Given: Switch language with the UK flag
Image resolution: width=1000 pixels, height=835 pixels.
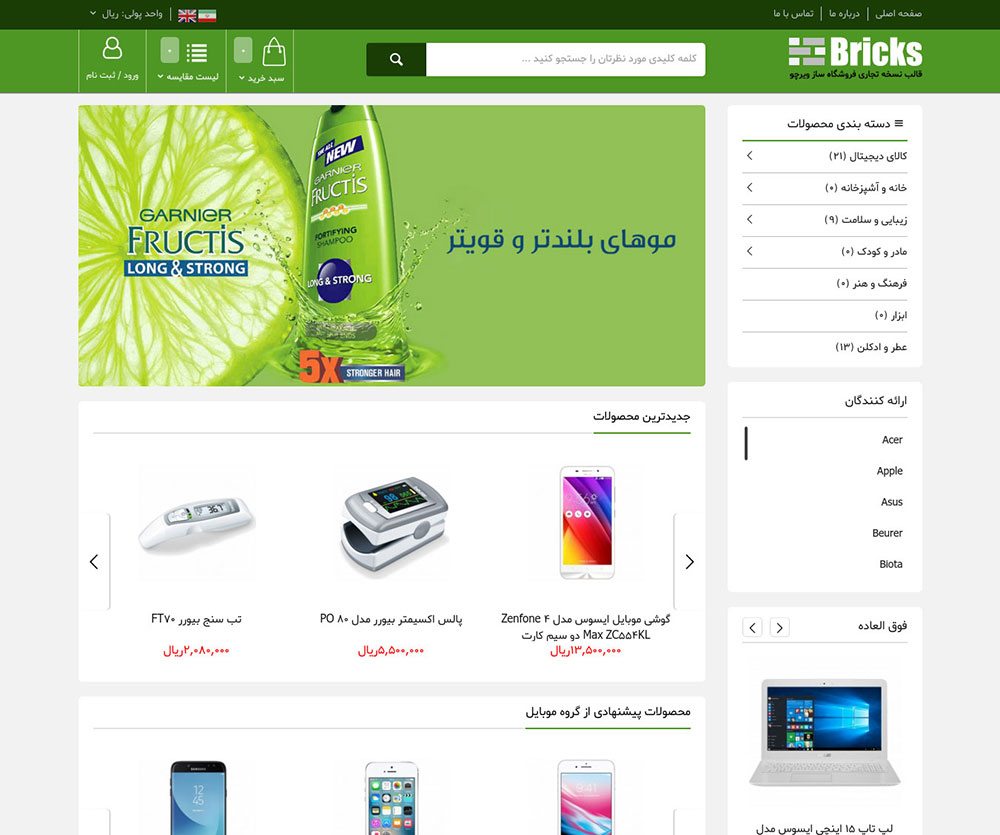Looking at the screenshot, I should click(x=187, y=15).
